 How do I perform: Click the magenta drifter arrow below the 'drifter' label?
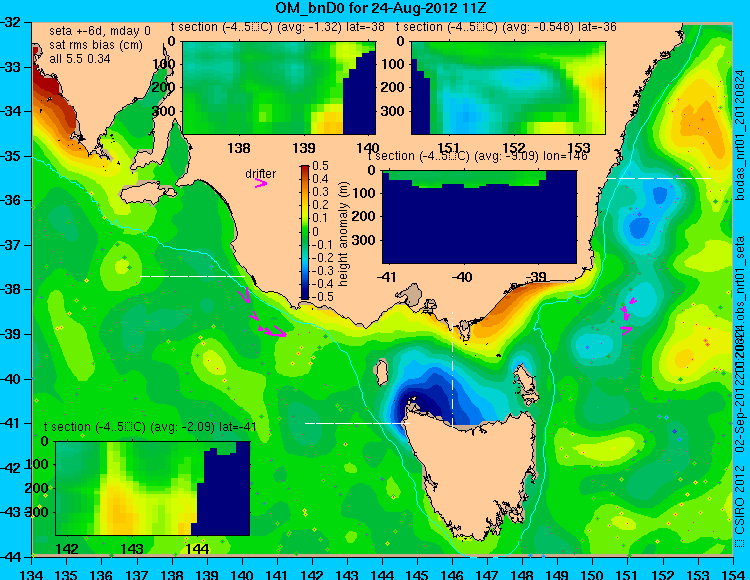pyautogui.click(x=261, y=183)
